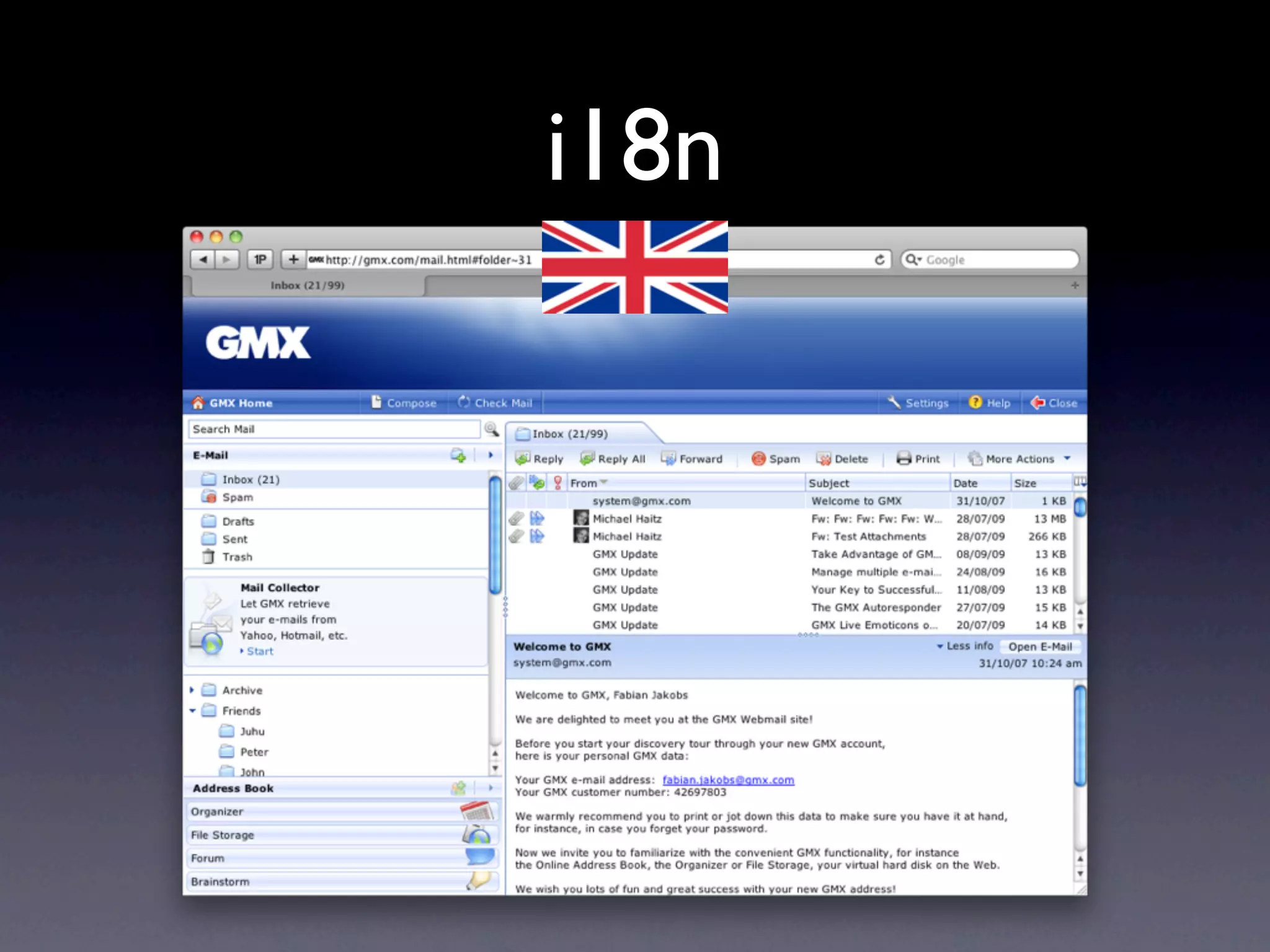
Task: Click the GMX Home house icon
Action: [x=198, y=403]
